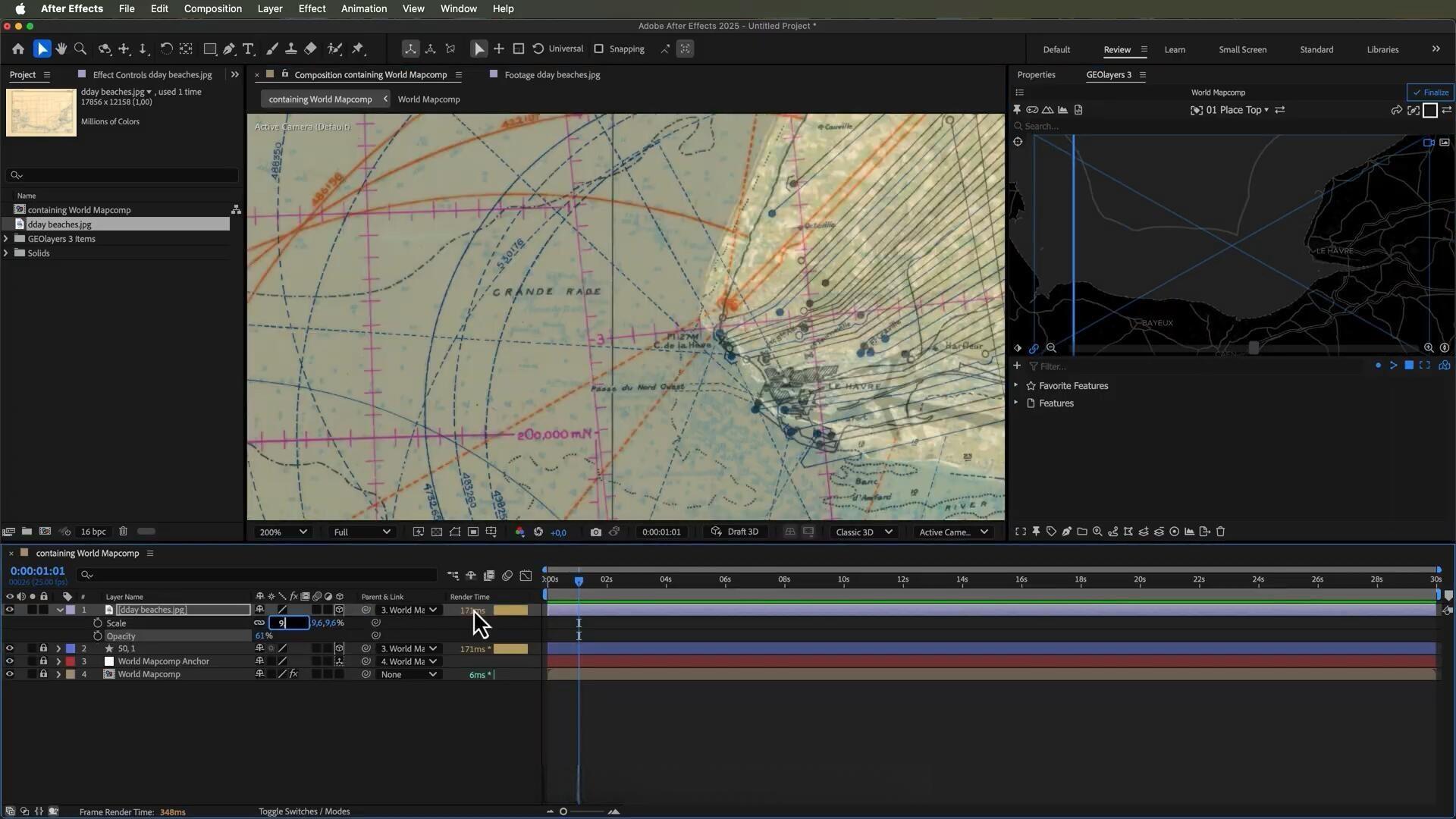This screenshot has height=819, width=1456.
Task: Choose the Puppet Pin tool
Action: (358, 49)
